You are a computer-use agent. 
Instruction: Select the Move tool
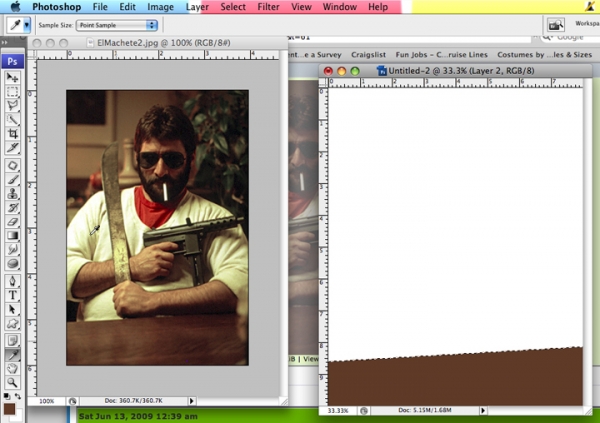pyautogui.click(x=12, y=77)
